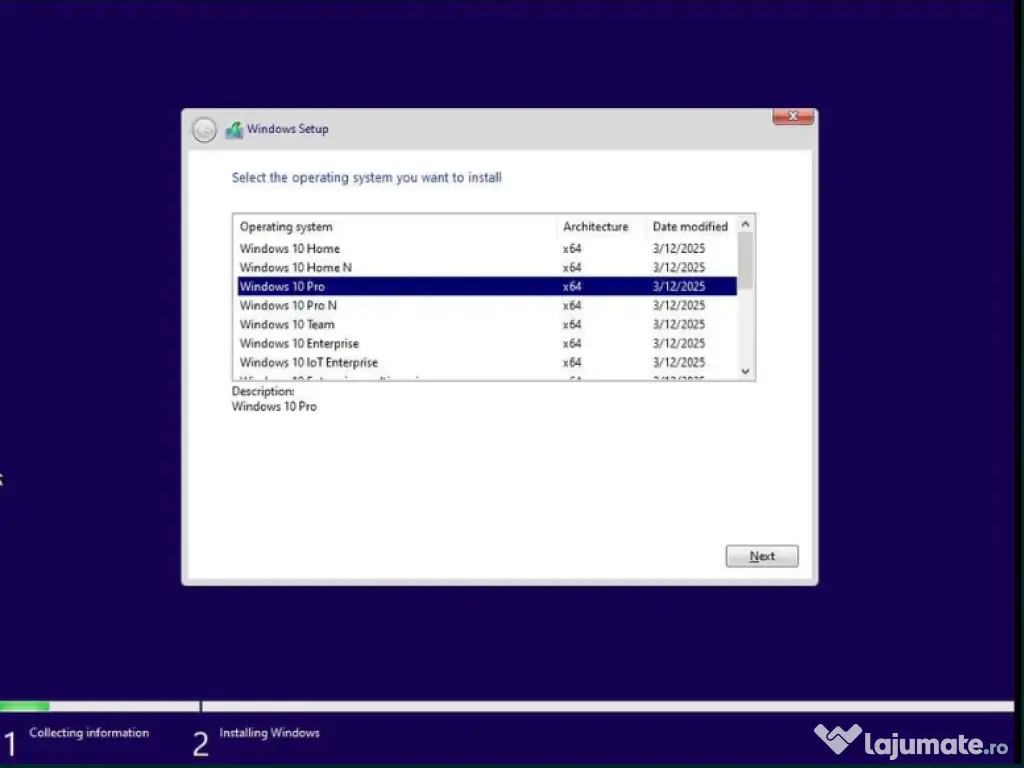Click the Date modified column header
1024x768 pixels.
690,227
